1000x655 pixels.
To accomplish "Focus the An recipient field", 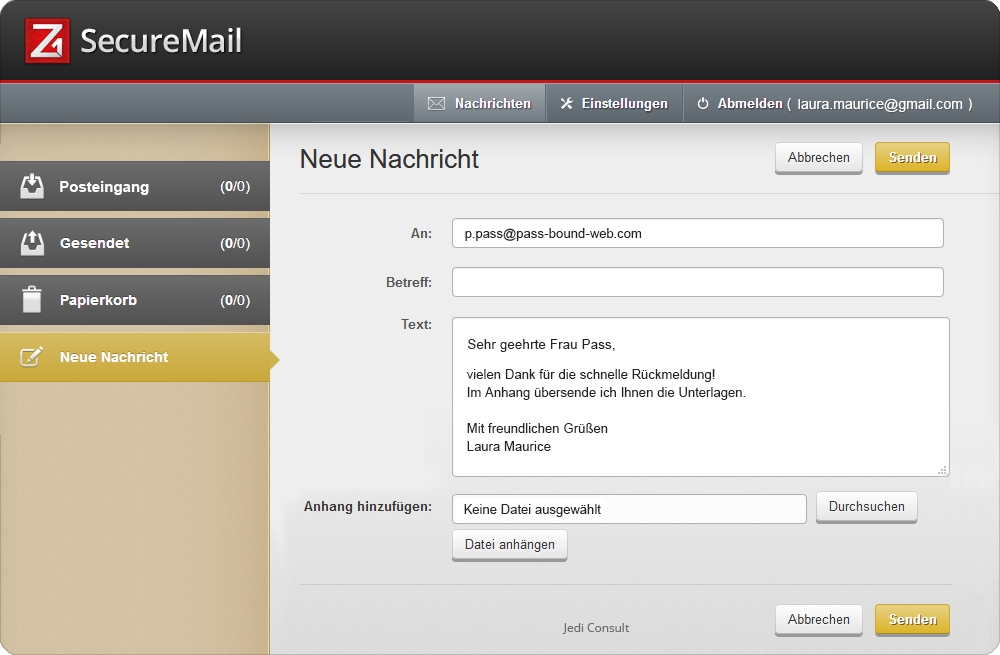I will (x=698, y=233).
